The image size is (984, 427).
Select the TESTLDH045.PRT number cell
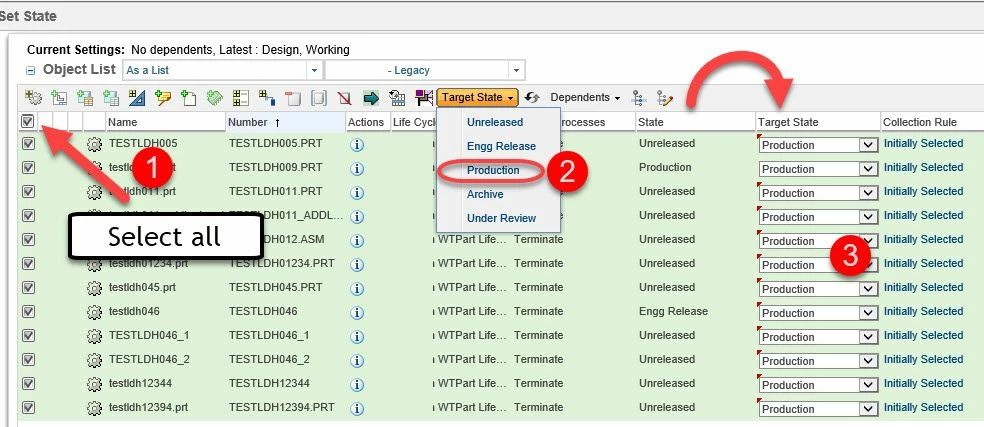click(x=275, y=287)
